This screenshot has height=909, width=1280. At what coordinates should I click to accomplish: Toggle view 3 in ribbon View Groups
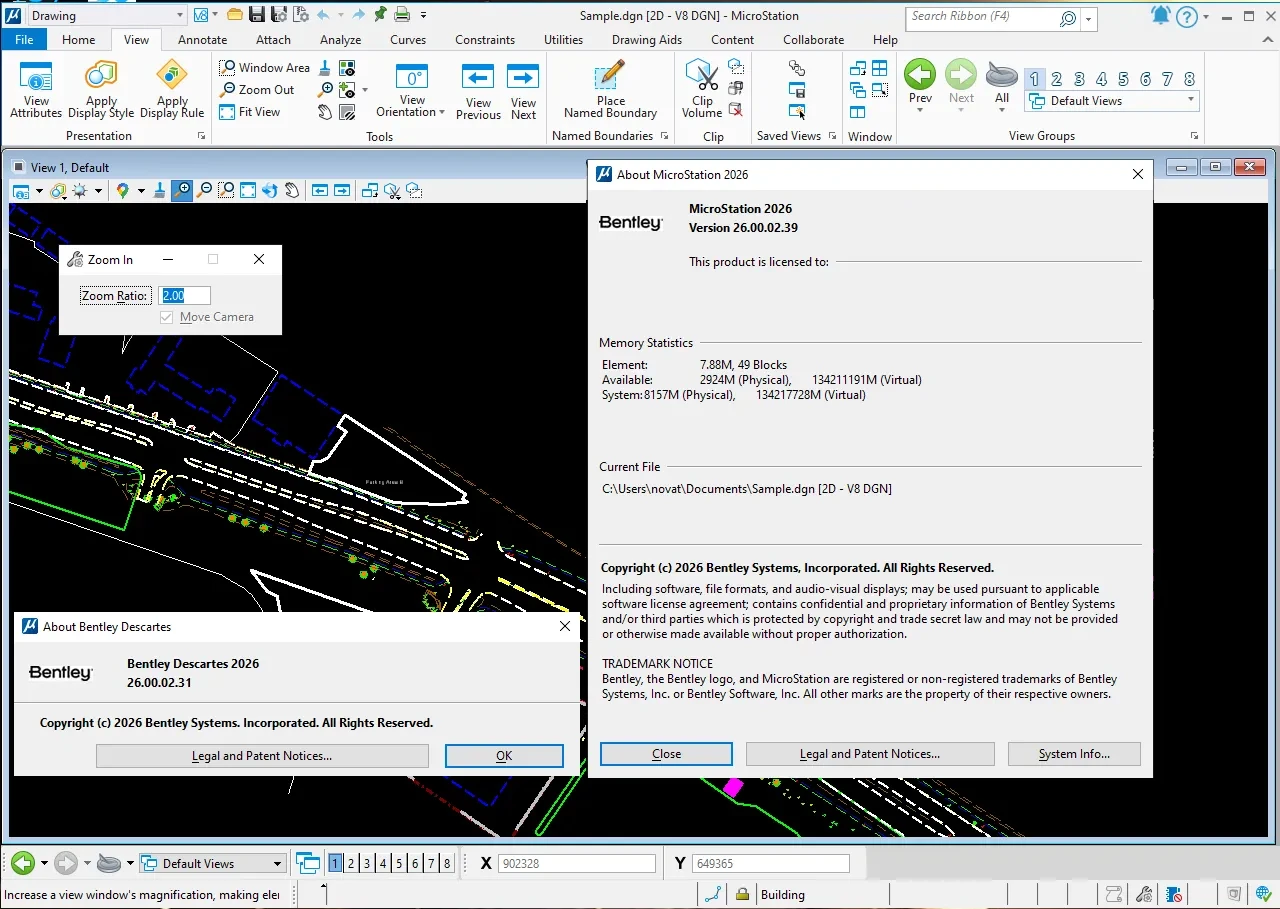click(1079, 79)
